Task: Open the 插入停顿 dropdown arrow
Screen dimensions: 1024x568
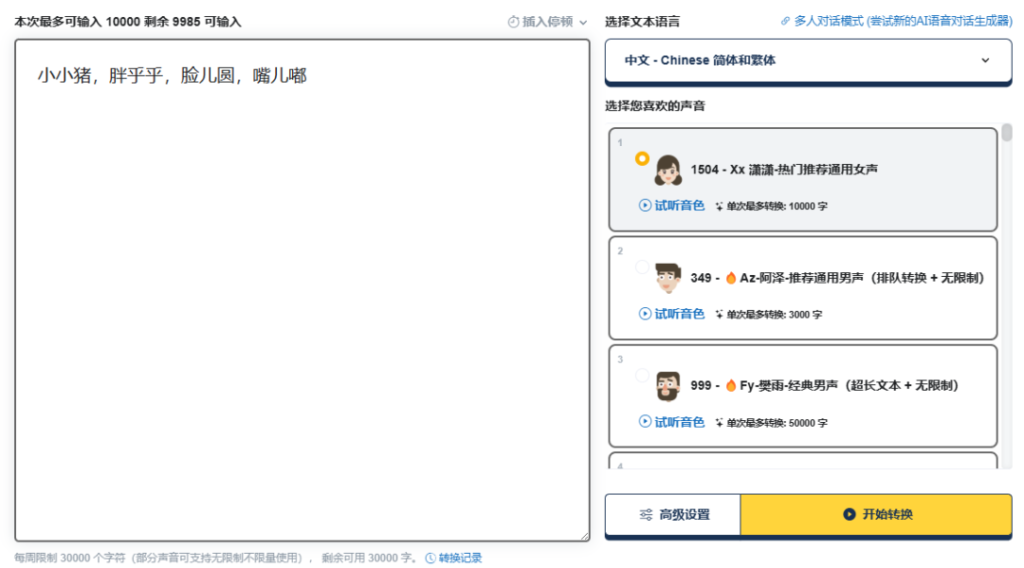Action: [x=583, y=22]
